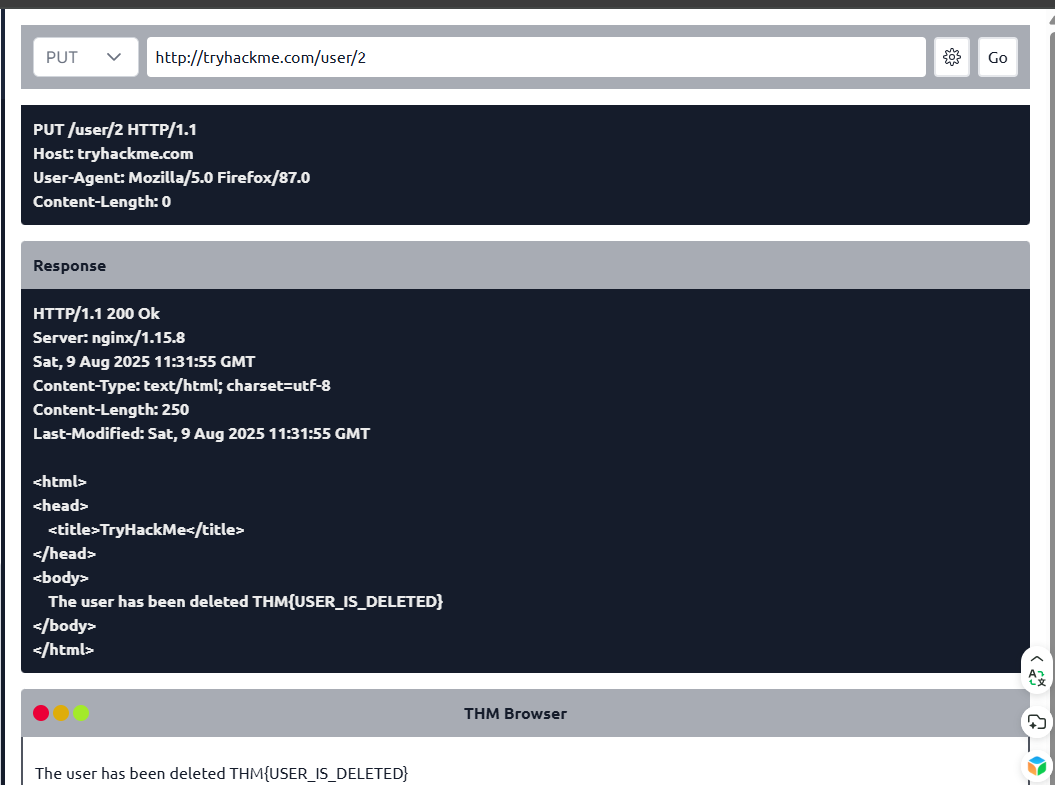Select the 'Server: nginx/1.15.8' header
This screenshot has height=785, width=1055.
click(109, 338)
